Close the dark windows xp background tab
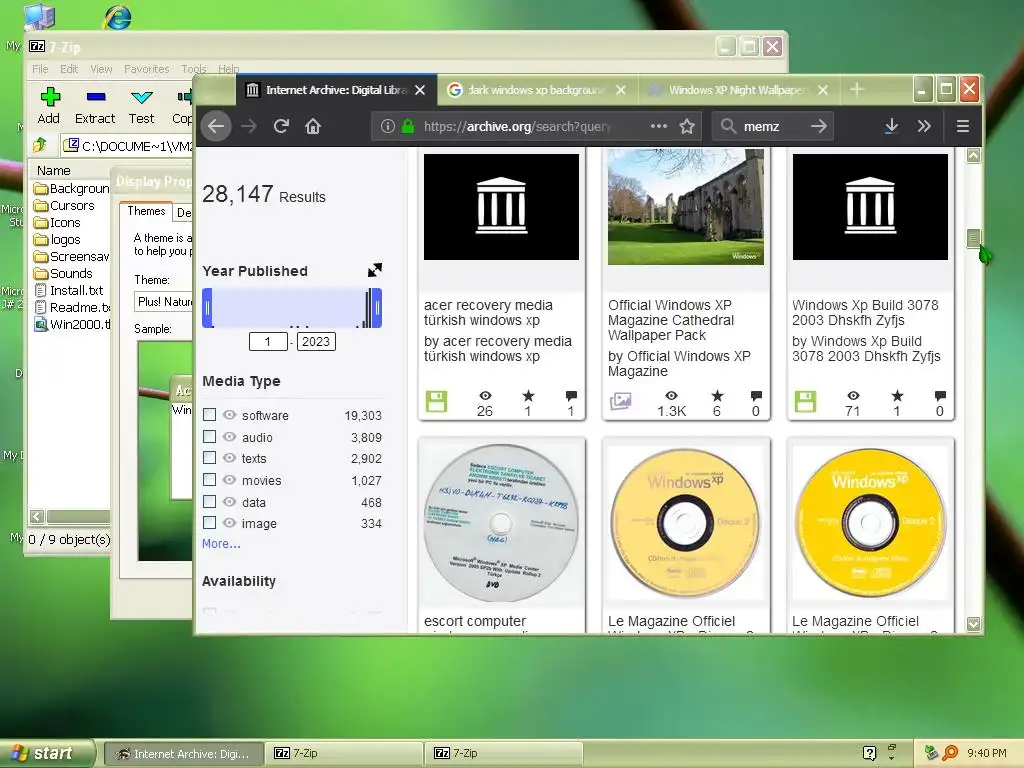 click(x=621, y=90)
